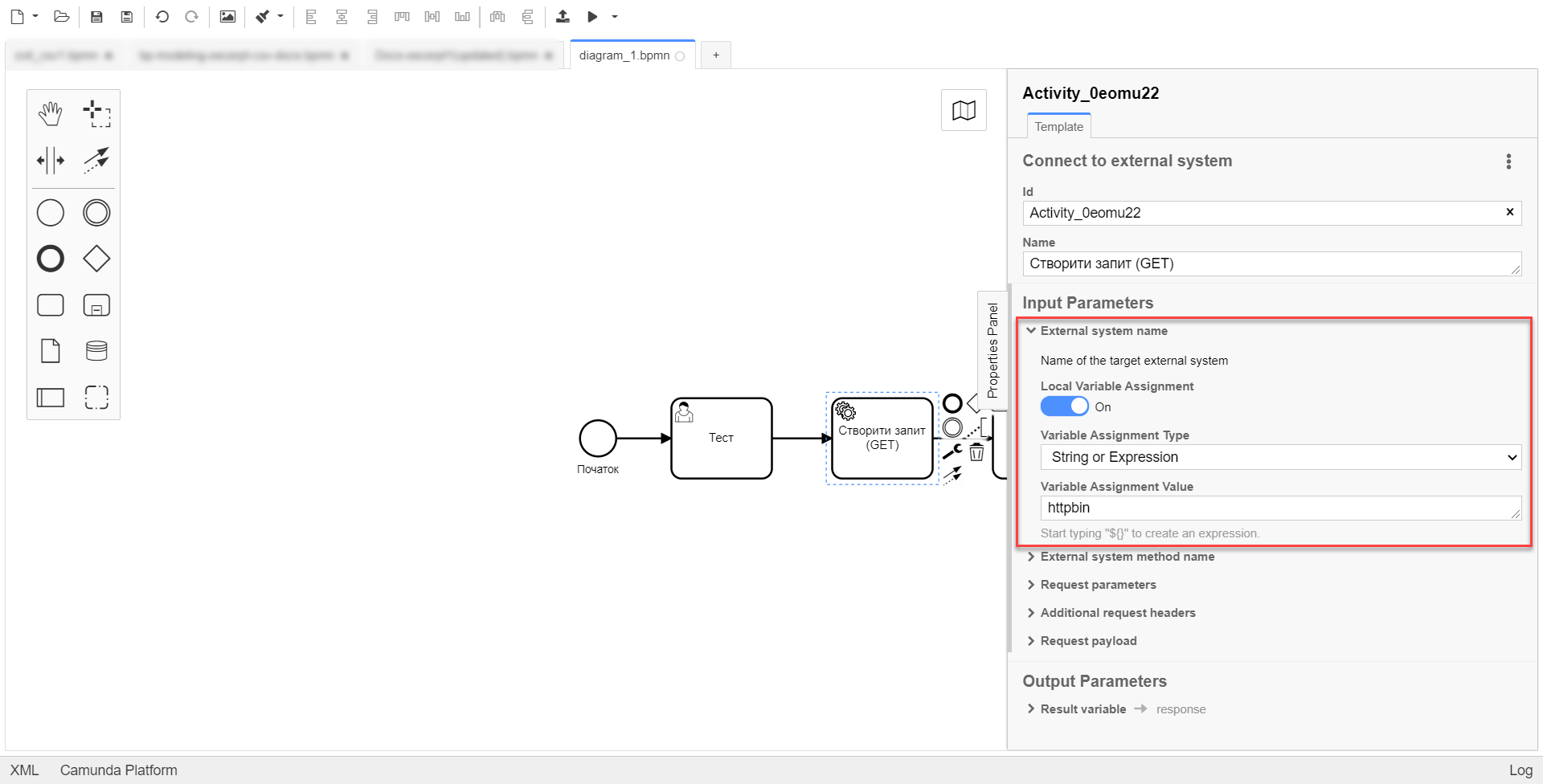Redo the last action
This screenshot has height=784, width=1543.
coord(191,16)
